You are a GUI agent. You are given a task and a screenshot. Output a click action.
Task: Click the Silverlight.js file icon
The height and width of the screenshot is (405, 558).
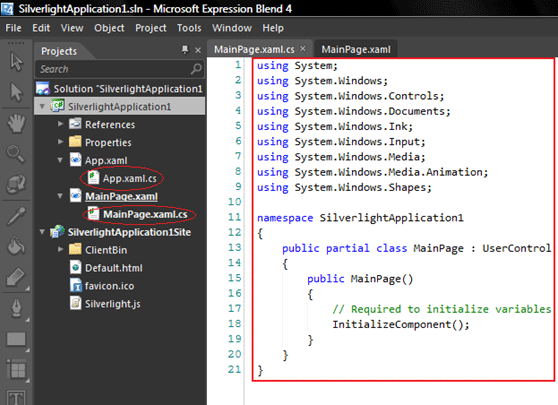tap(75, 303)
